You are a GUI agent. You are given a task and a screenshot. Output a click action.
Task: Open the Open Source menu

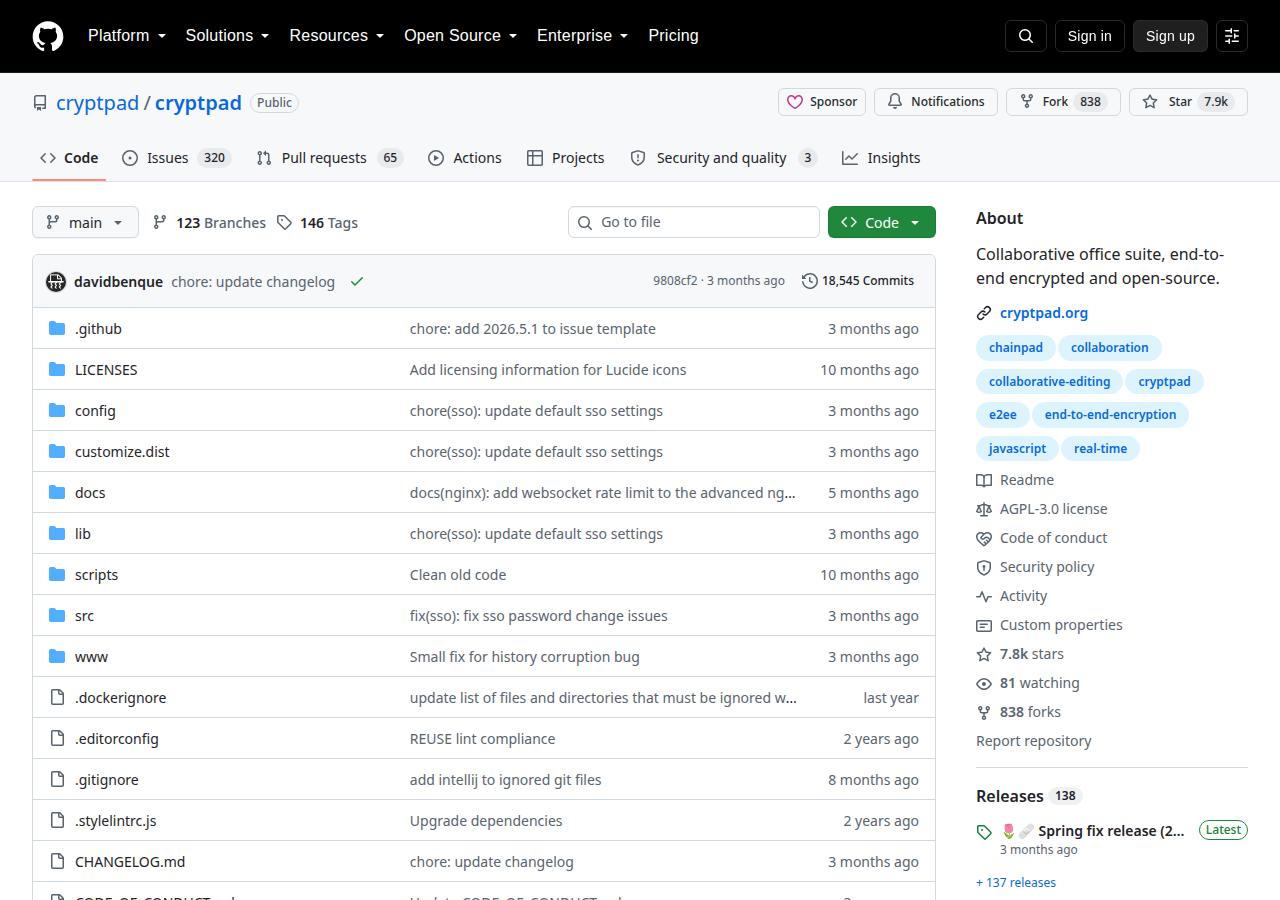pyautogui.click(x=460, y=36)
